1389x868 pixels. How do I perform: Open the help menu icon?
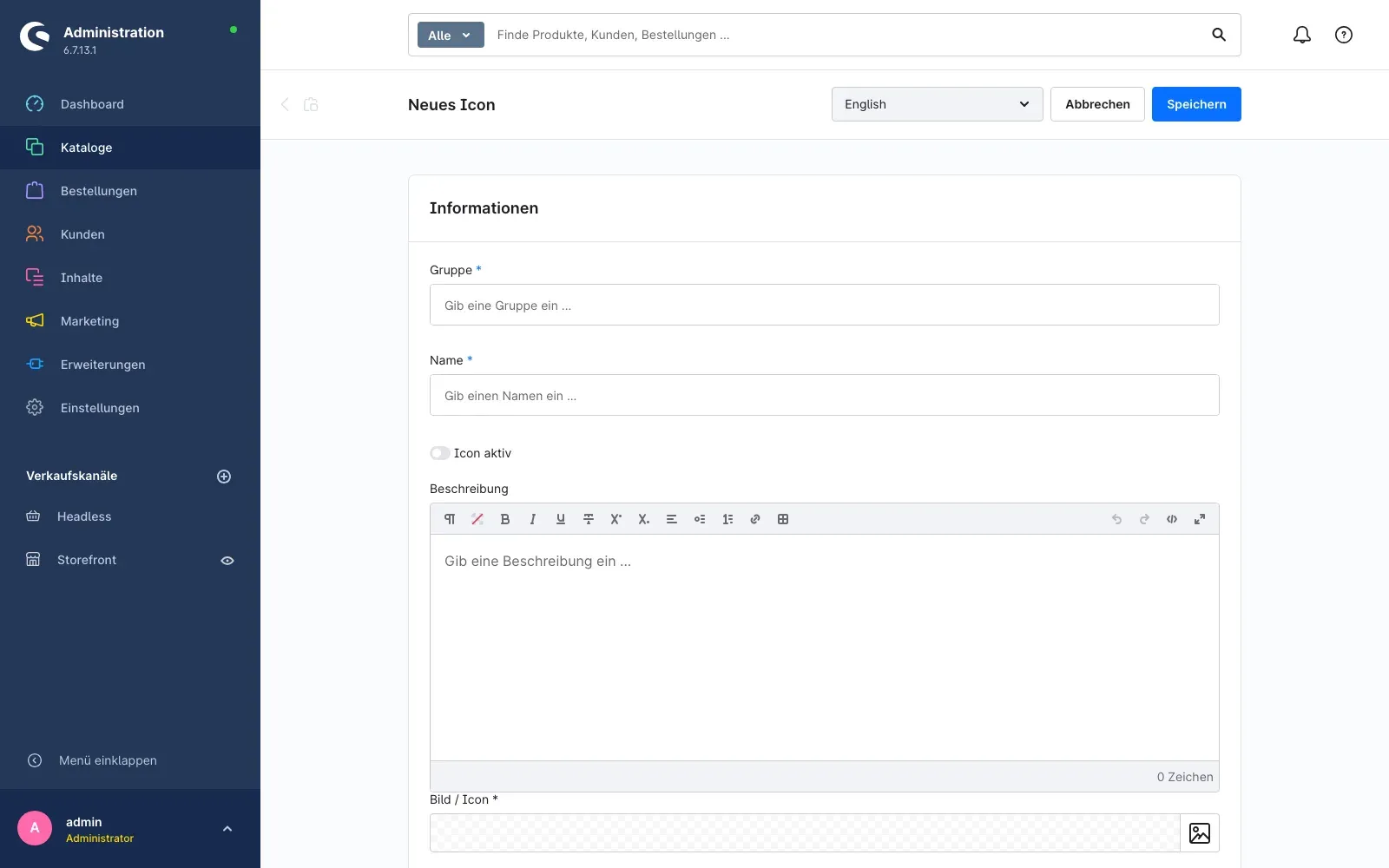click(x=1344, y=35)
